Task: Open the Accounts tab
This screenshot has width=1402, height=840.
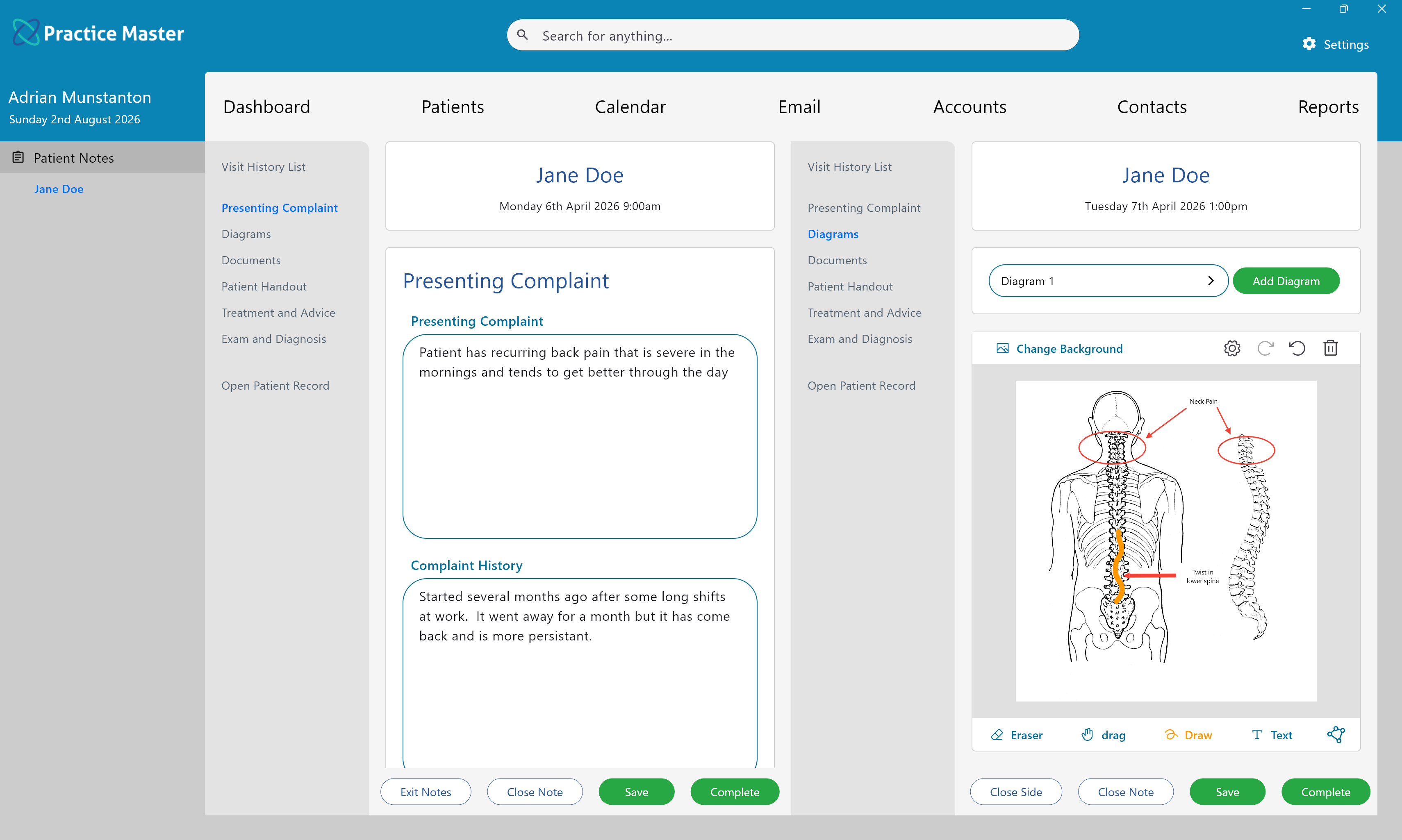Action: [970, 107]
